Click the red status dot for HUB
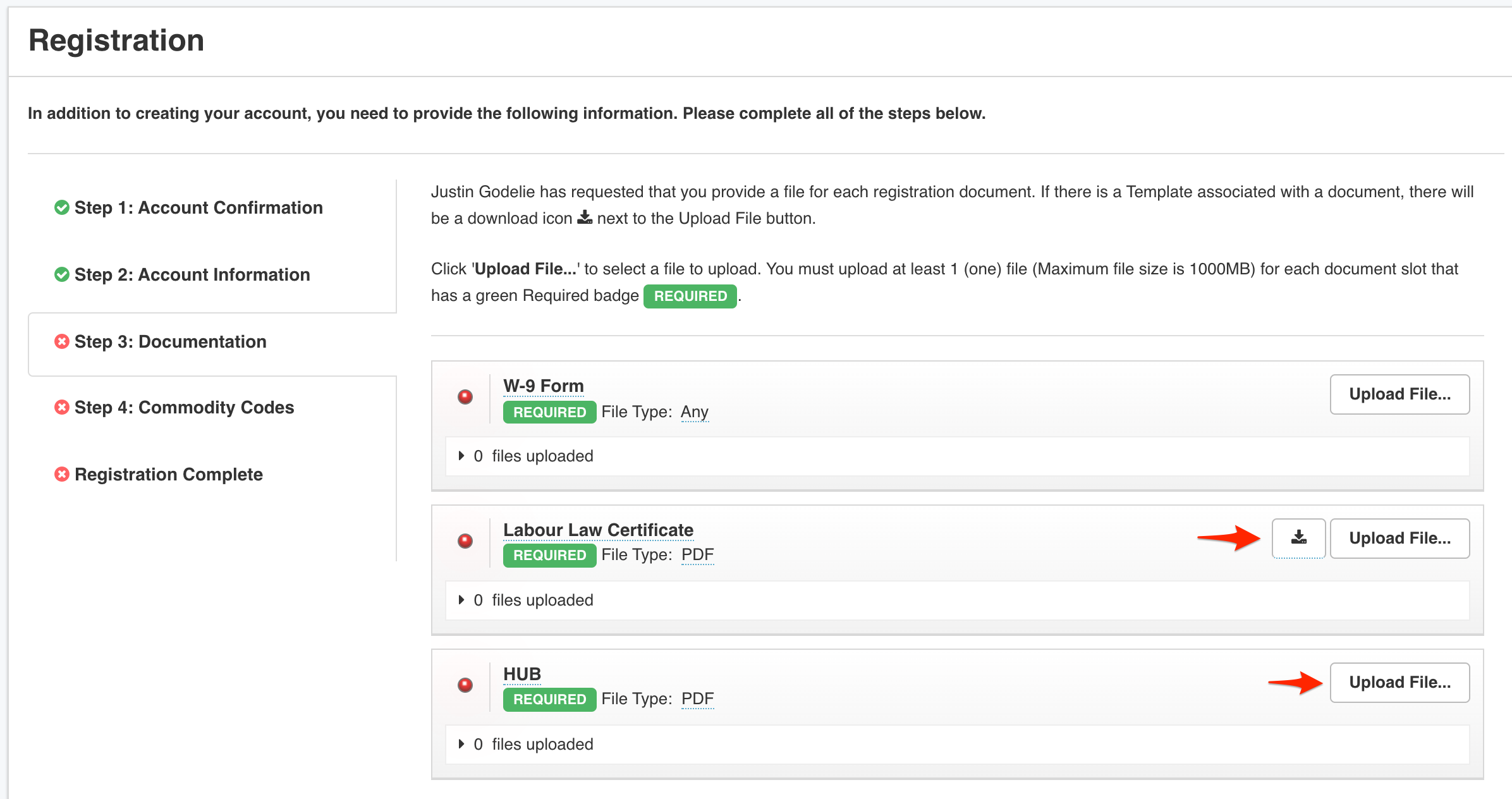 pyautogui.click(x=465, y=685)
